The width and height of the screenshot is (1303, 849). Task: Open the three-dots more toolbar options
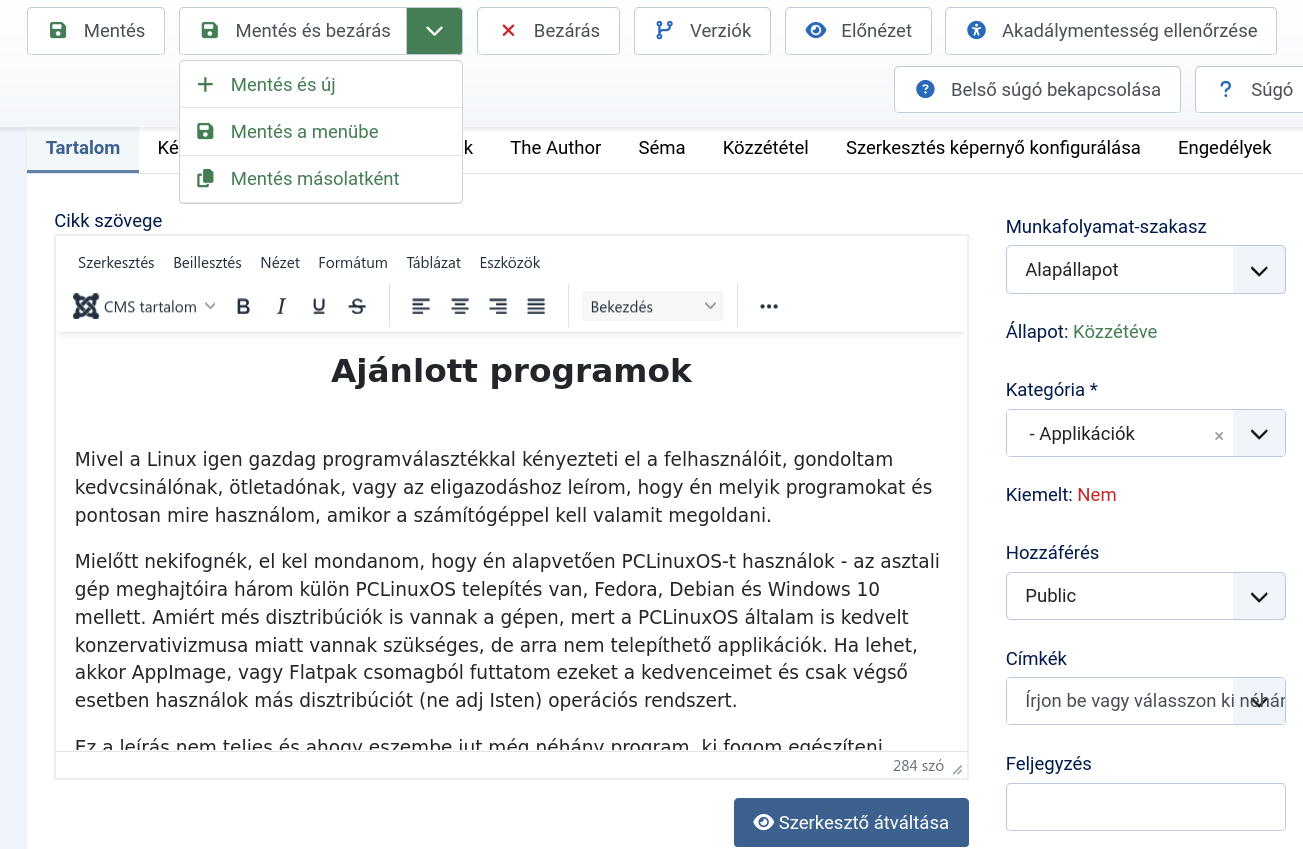(x=768, y=307)
